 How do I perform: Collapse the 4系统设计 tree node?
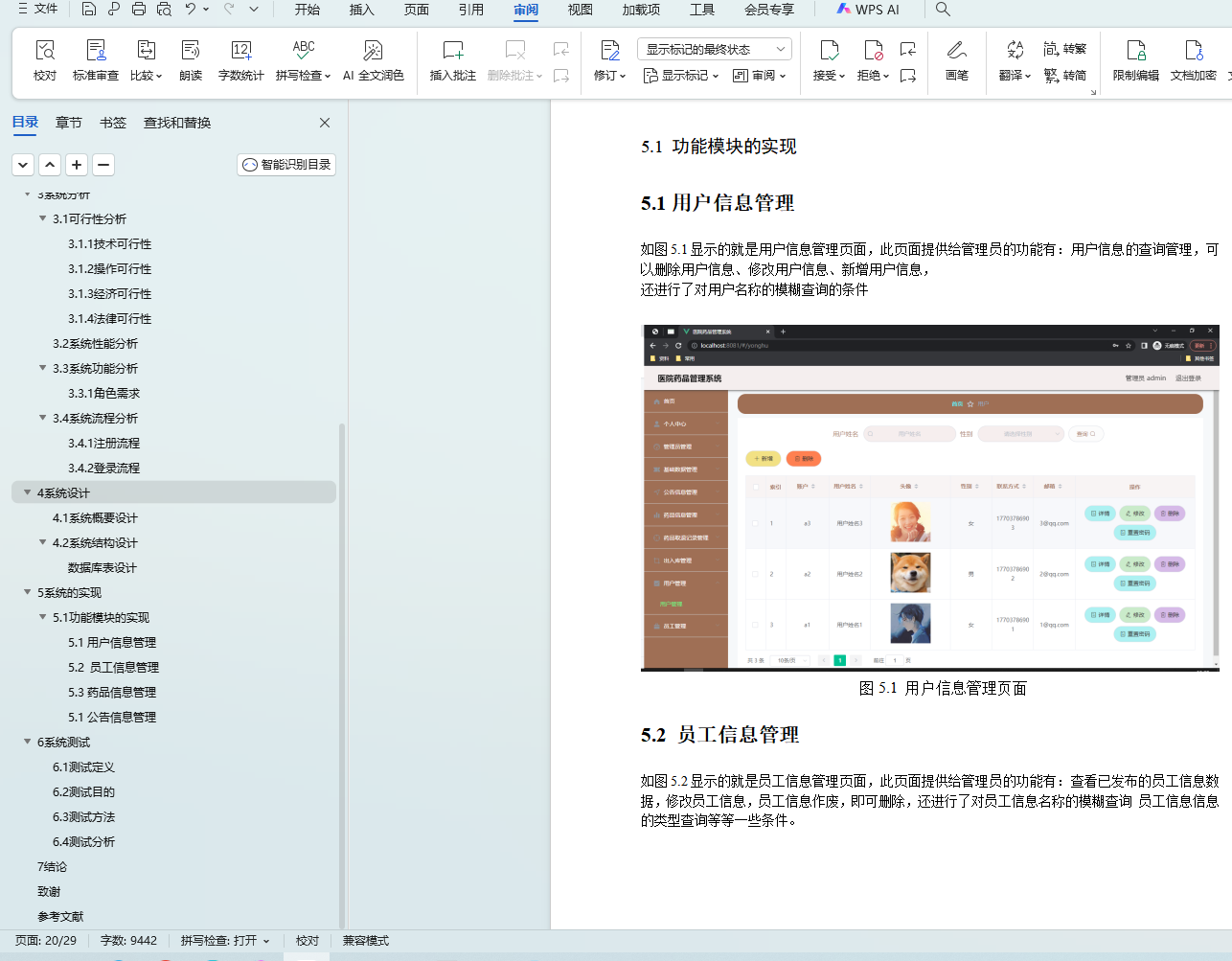tap(28, 492)
